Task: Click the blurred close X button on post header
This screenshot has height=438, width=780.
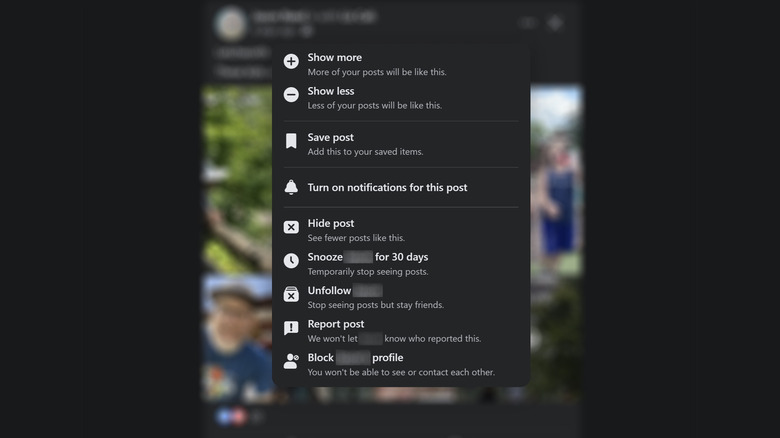Action: tap(555, 23)
